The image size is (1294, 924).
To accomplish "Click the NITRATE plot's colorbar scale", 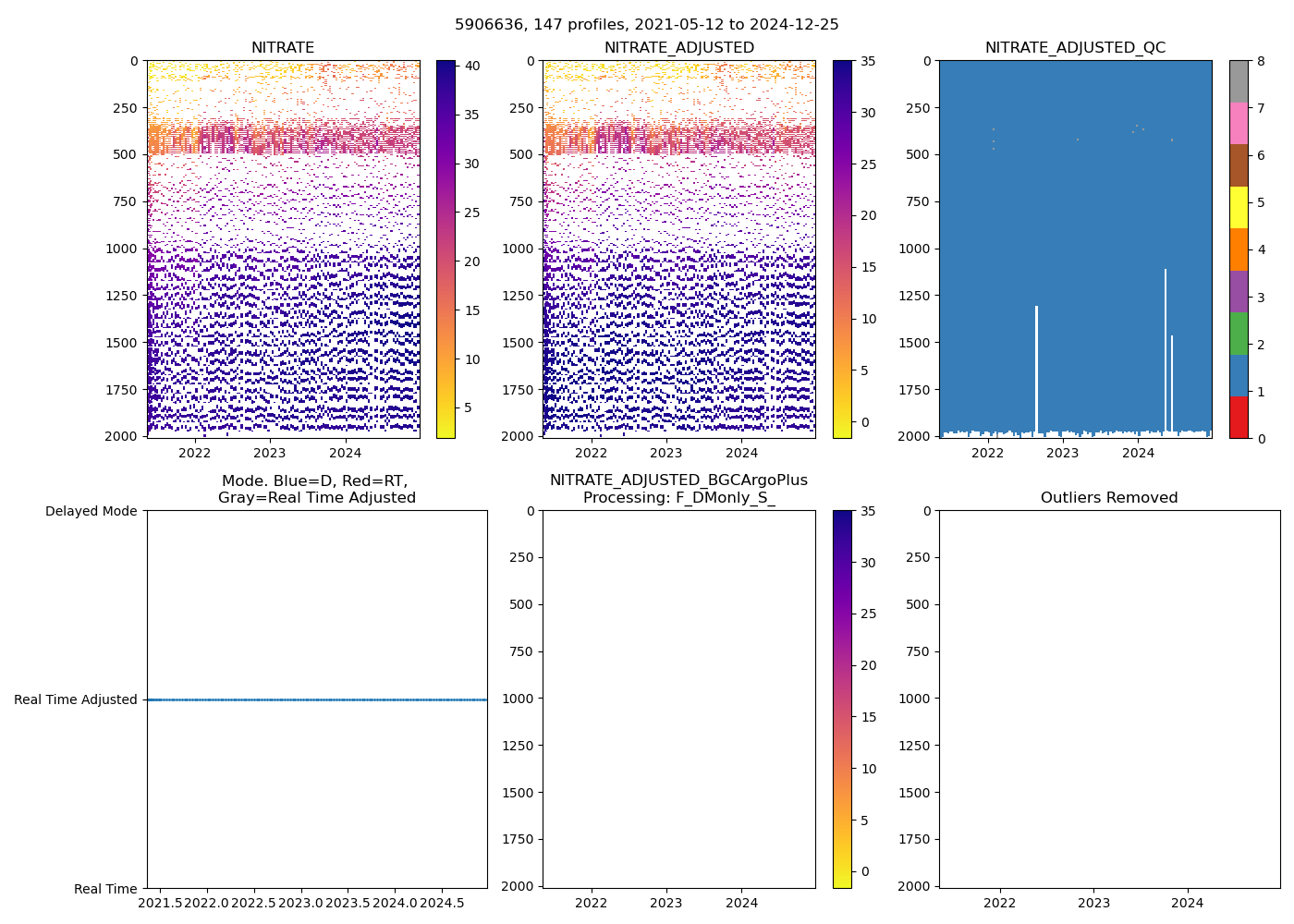I will pyautogui.click(x=446, y=249).
